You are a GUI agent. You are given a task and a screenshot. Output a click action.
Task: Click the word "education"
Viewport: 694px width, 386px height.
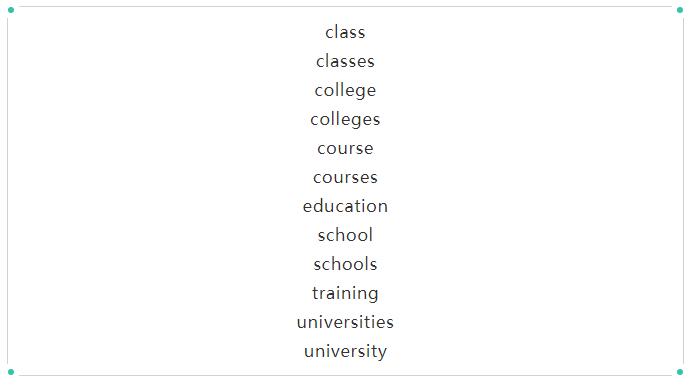pyautogui.click(x=345, y=206)
